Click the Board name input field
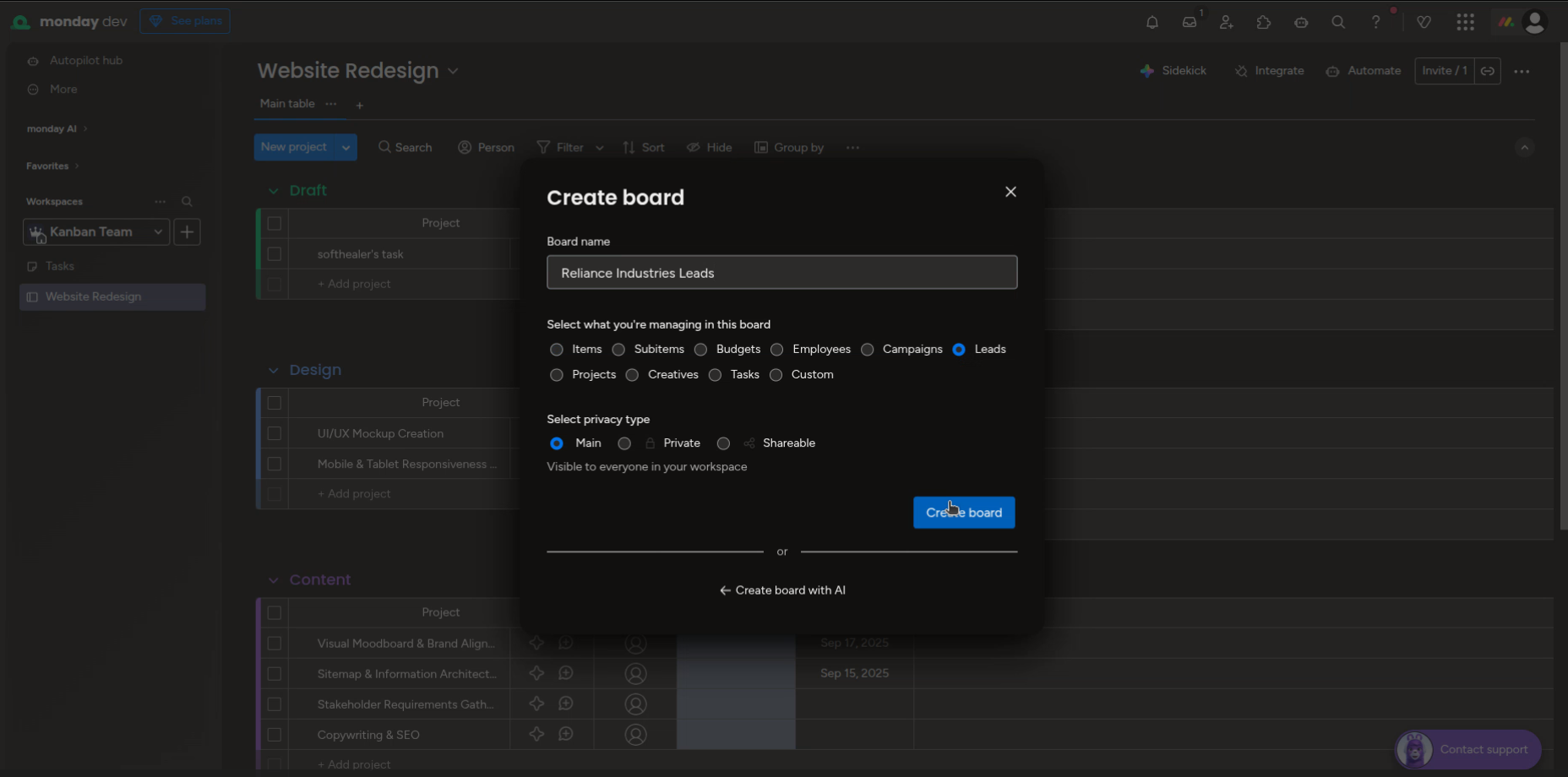 pyautogui.click(x=782, y=273)
